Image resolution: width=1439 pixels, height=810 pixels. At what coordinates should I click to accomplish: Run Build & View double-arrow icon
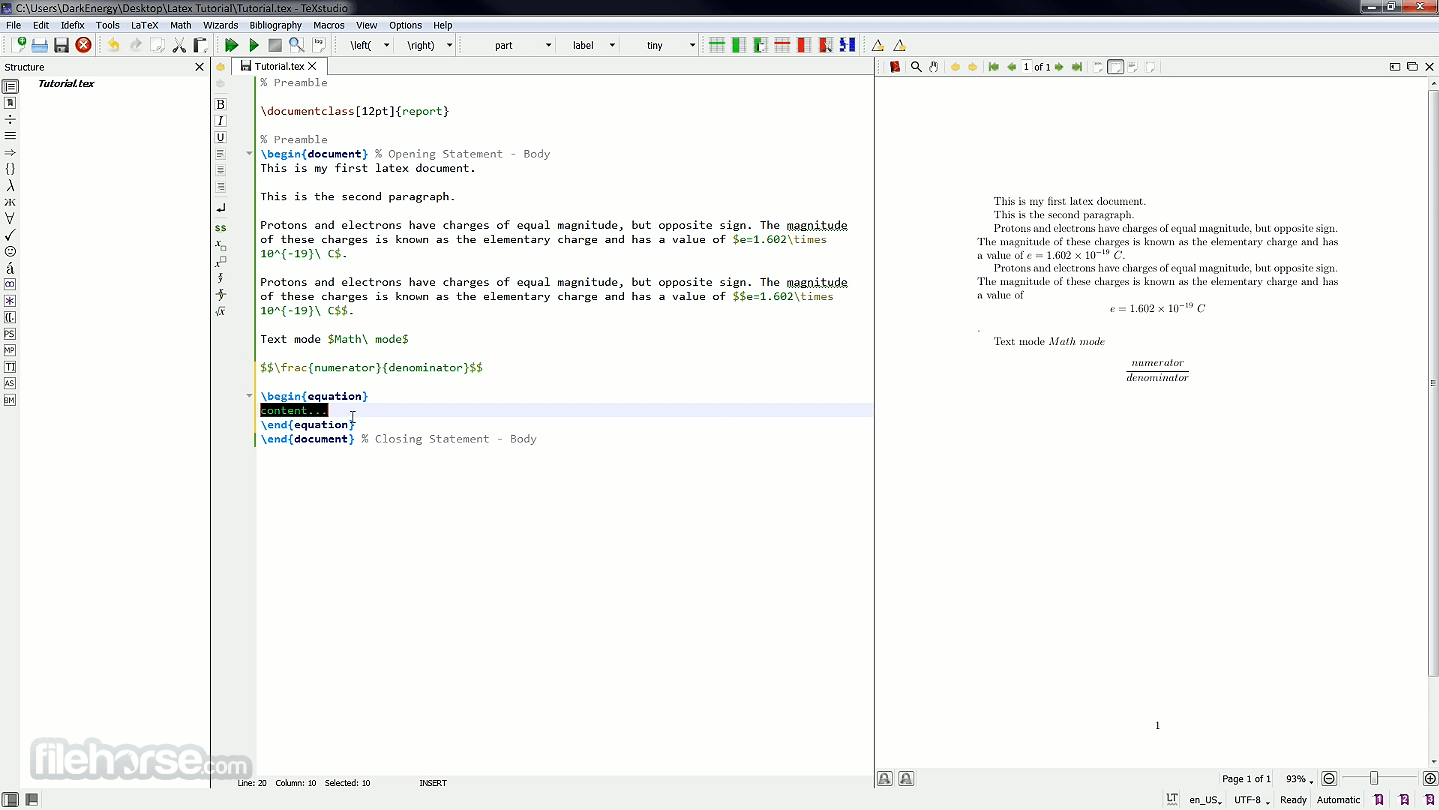pos(232,45)
